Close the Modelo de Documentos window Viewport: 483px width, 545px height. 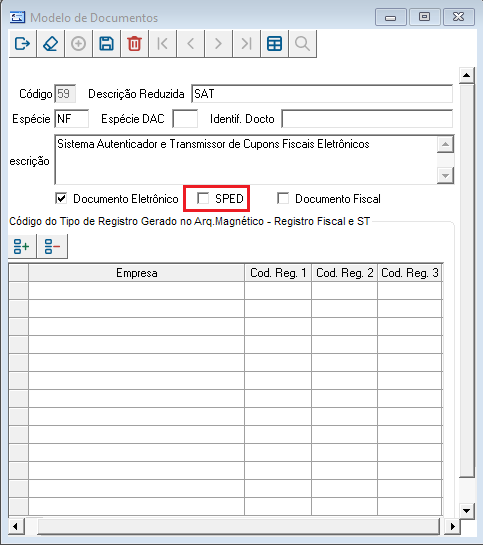(459, 17)
